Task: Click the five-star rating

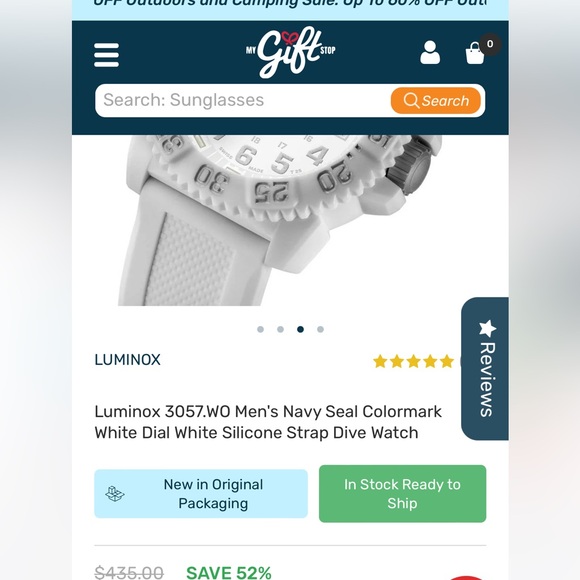Action: [413, 361]
